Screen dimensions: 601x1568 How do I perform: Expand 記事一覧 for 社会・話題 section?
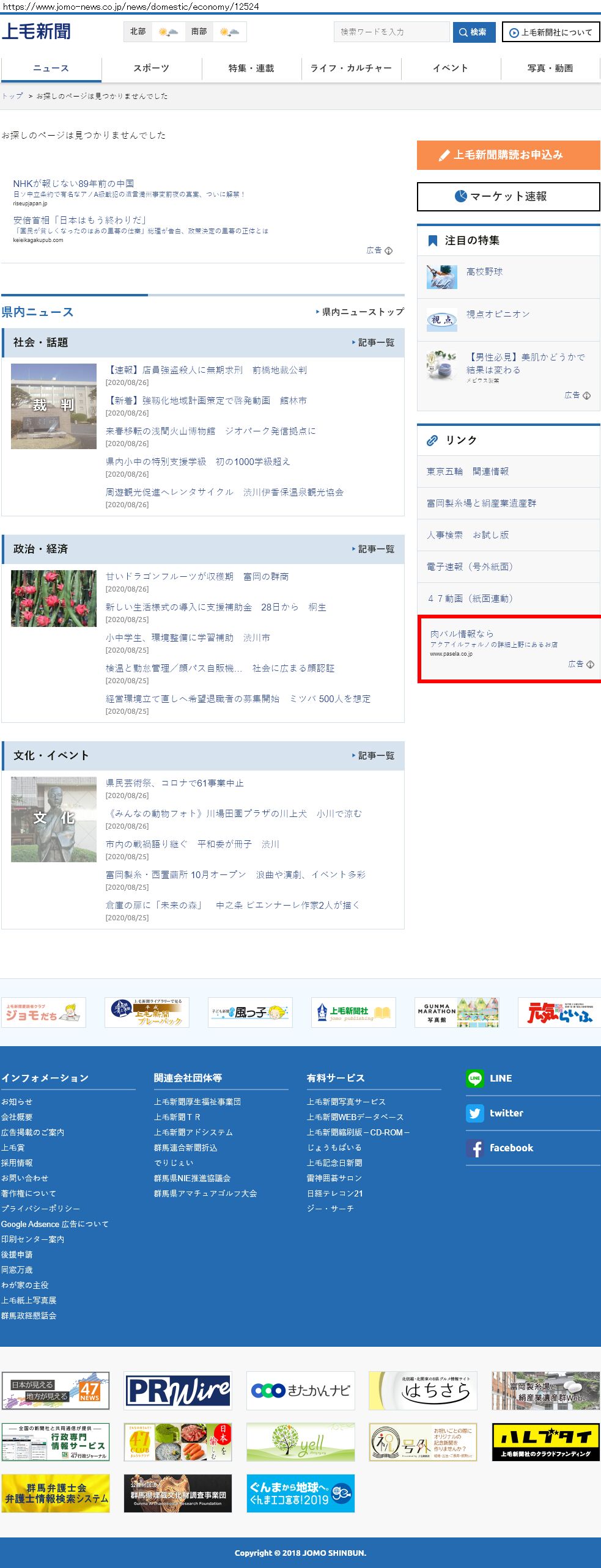coord(374,343)
